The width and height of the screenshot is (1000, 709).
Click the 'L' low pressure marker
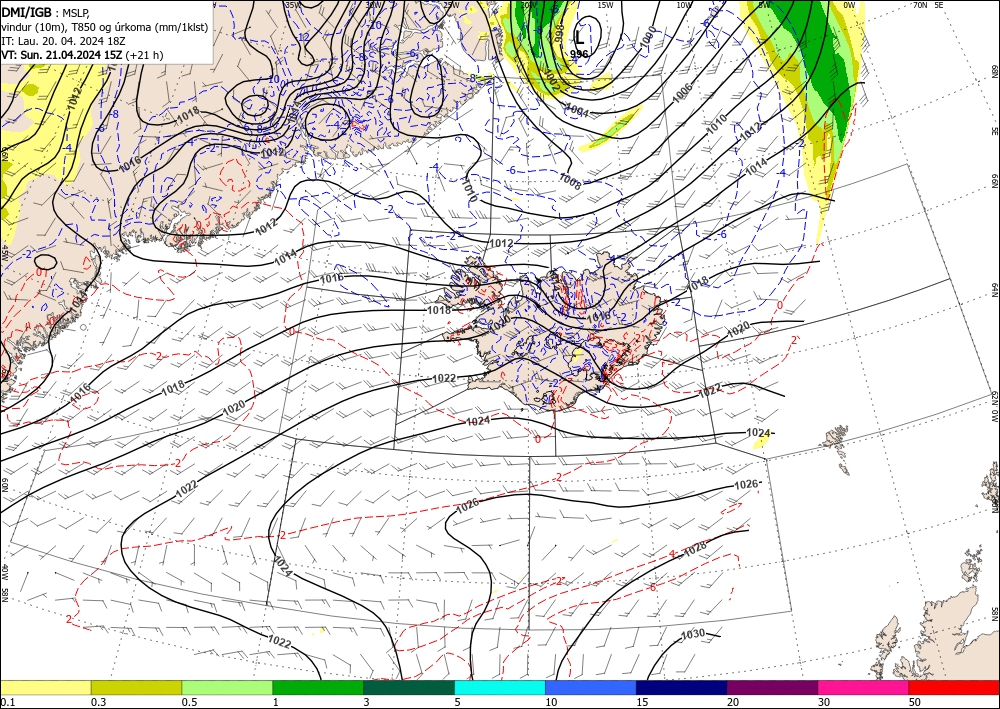pos(579,37)
